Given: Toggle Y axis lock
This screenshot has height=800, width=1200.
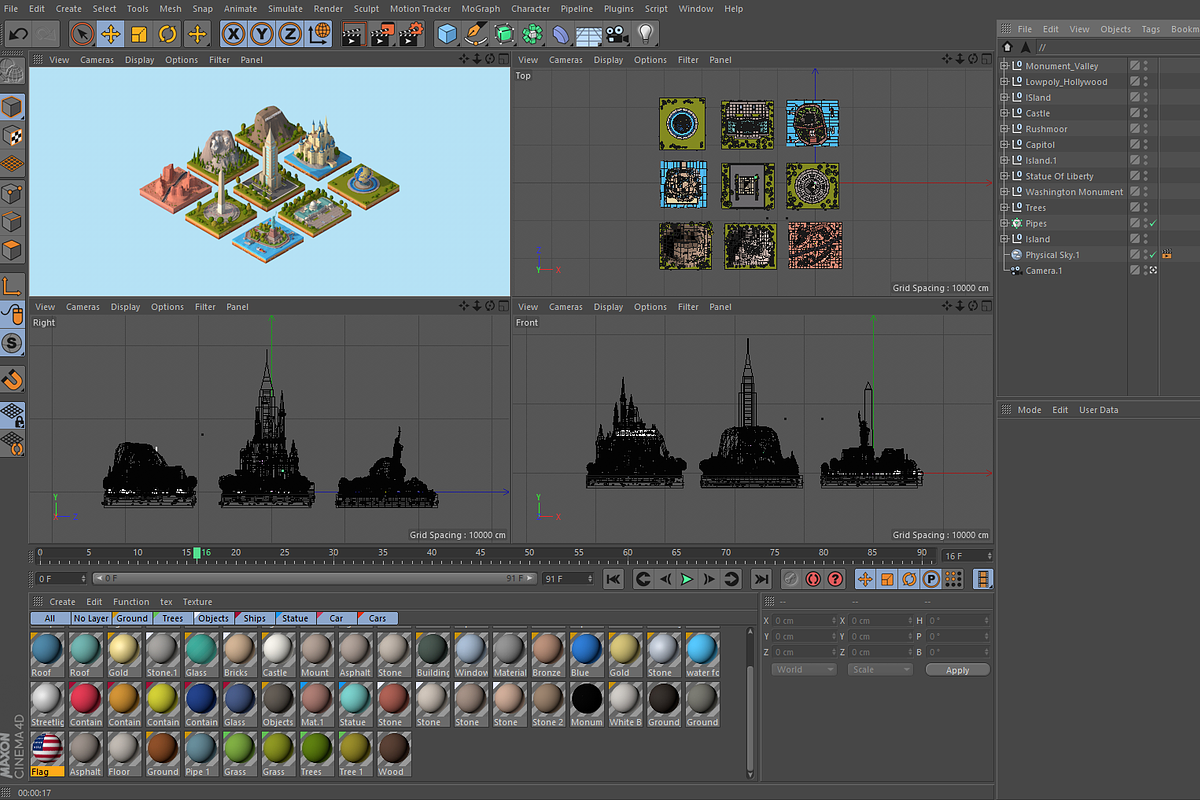Looking at the screenshot, I should coord(262,34).
